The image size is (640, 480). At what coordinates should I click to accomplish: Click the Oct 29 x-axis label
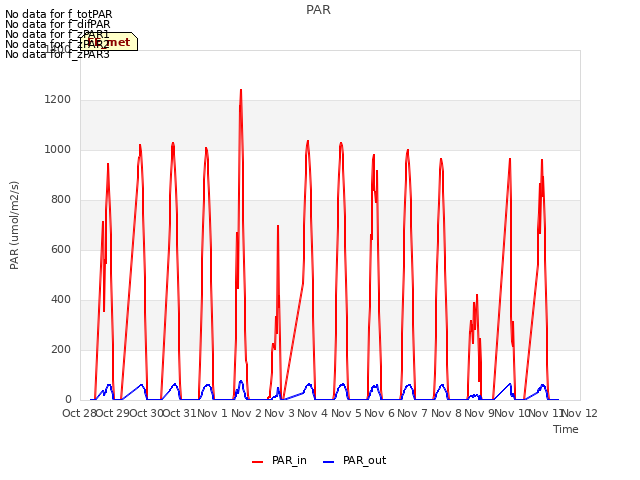[x=113, y=413]
